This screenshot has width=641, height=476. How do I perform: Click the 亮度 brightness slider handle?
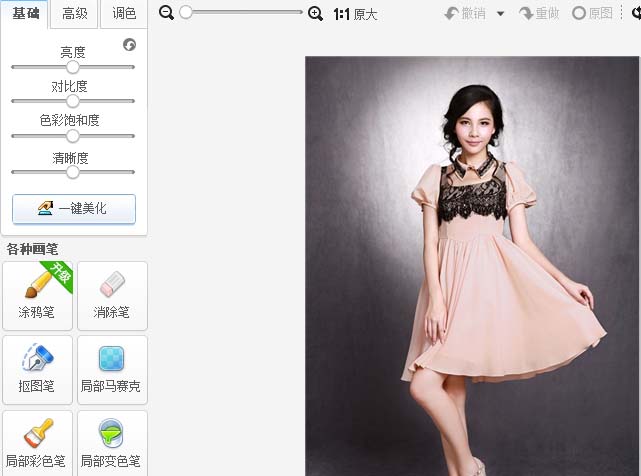pyautogui.click(x=73, y=67)
